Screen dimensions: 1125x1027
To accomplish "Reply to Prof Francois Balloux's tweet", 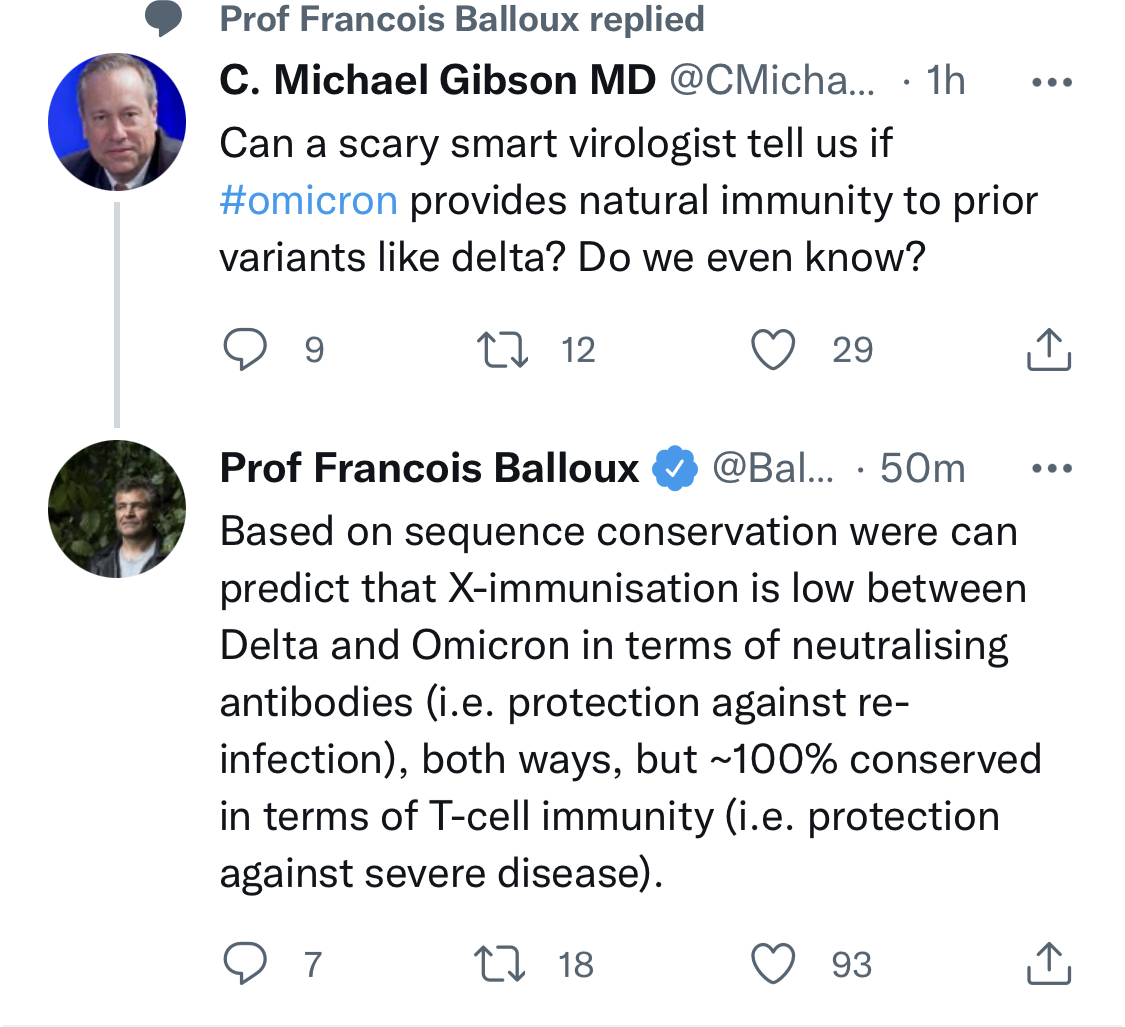I will coord(243,964).
